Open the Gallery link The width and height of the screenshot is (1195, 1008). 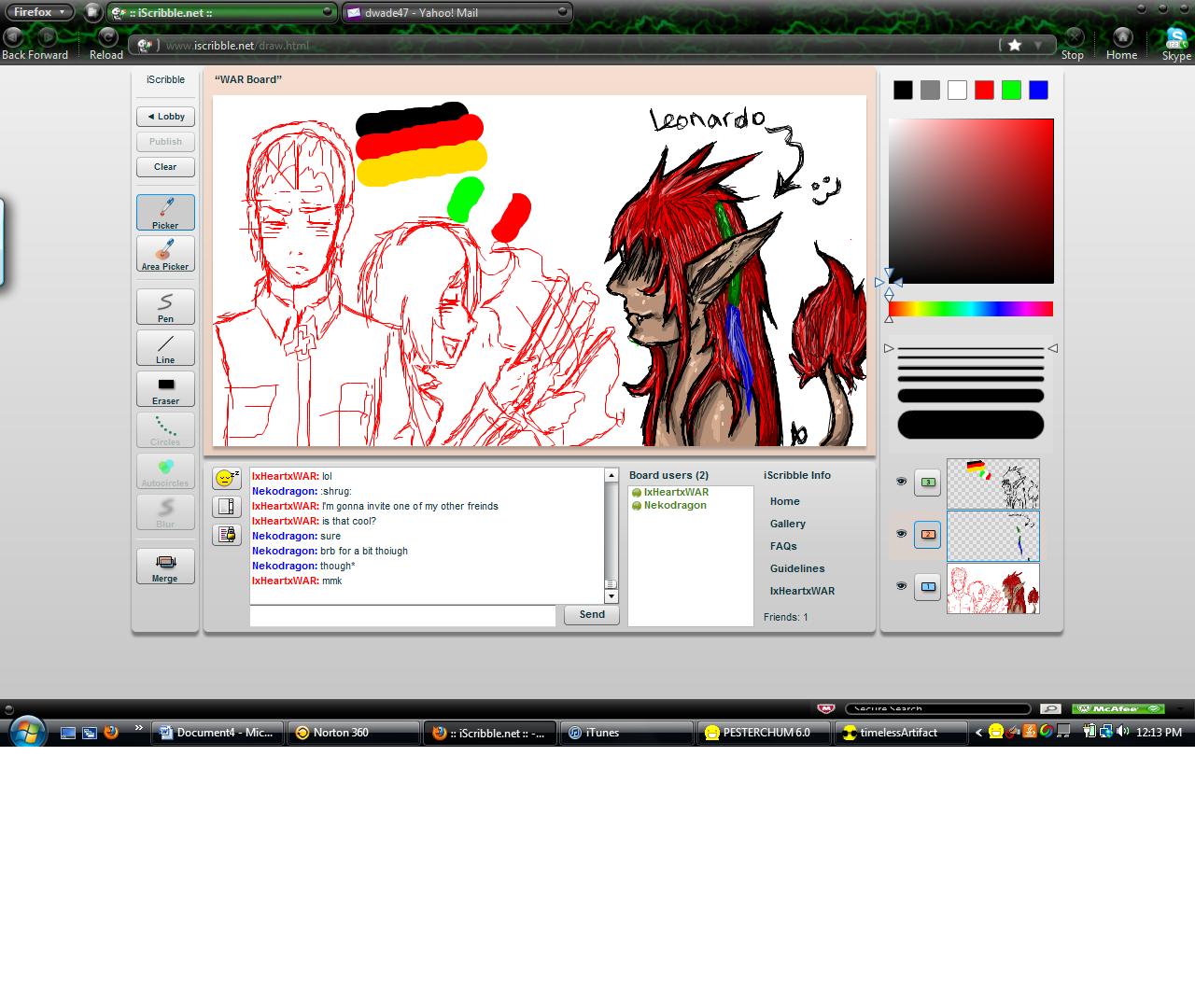pos(788,524)
